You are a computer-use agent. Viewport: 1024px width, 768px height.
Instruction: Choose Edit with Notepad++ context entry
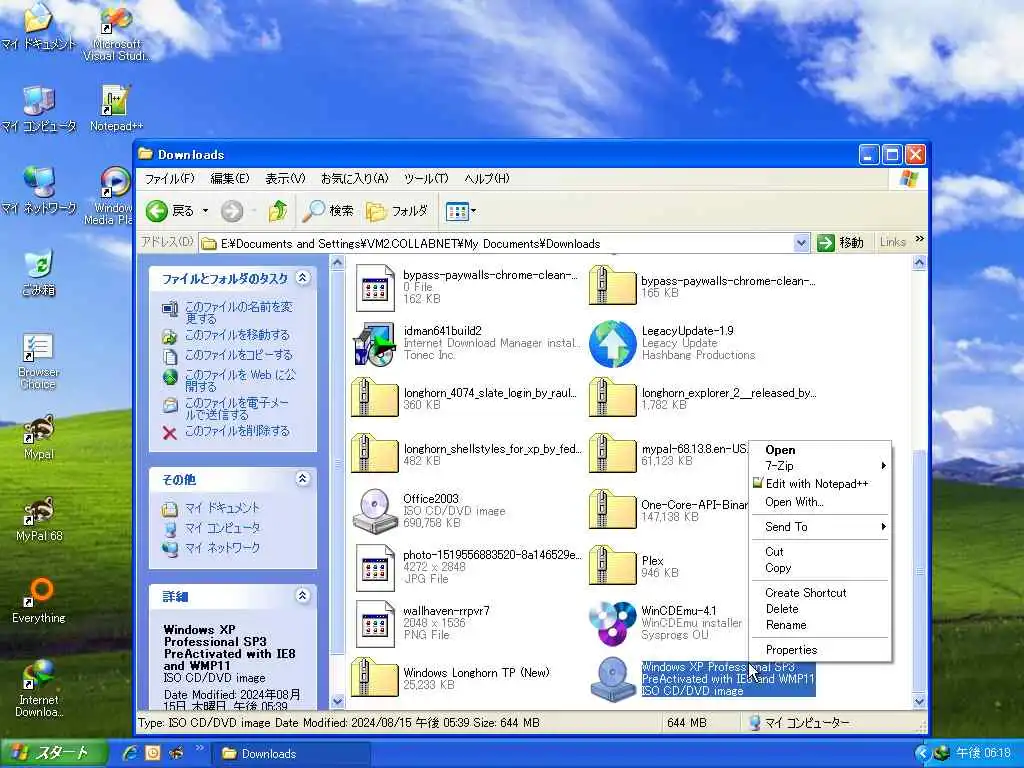pos(820,484)
